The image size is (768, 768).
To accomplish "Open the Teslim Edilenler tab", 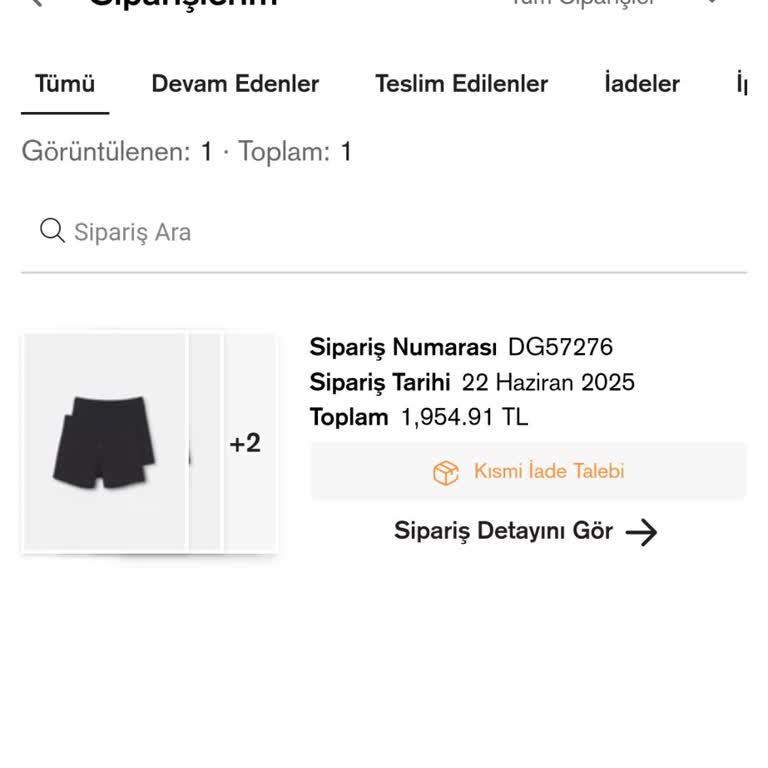I will [461, 84].
